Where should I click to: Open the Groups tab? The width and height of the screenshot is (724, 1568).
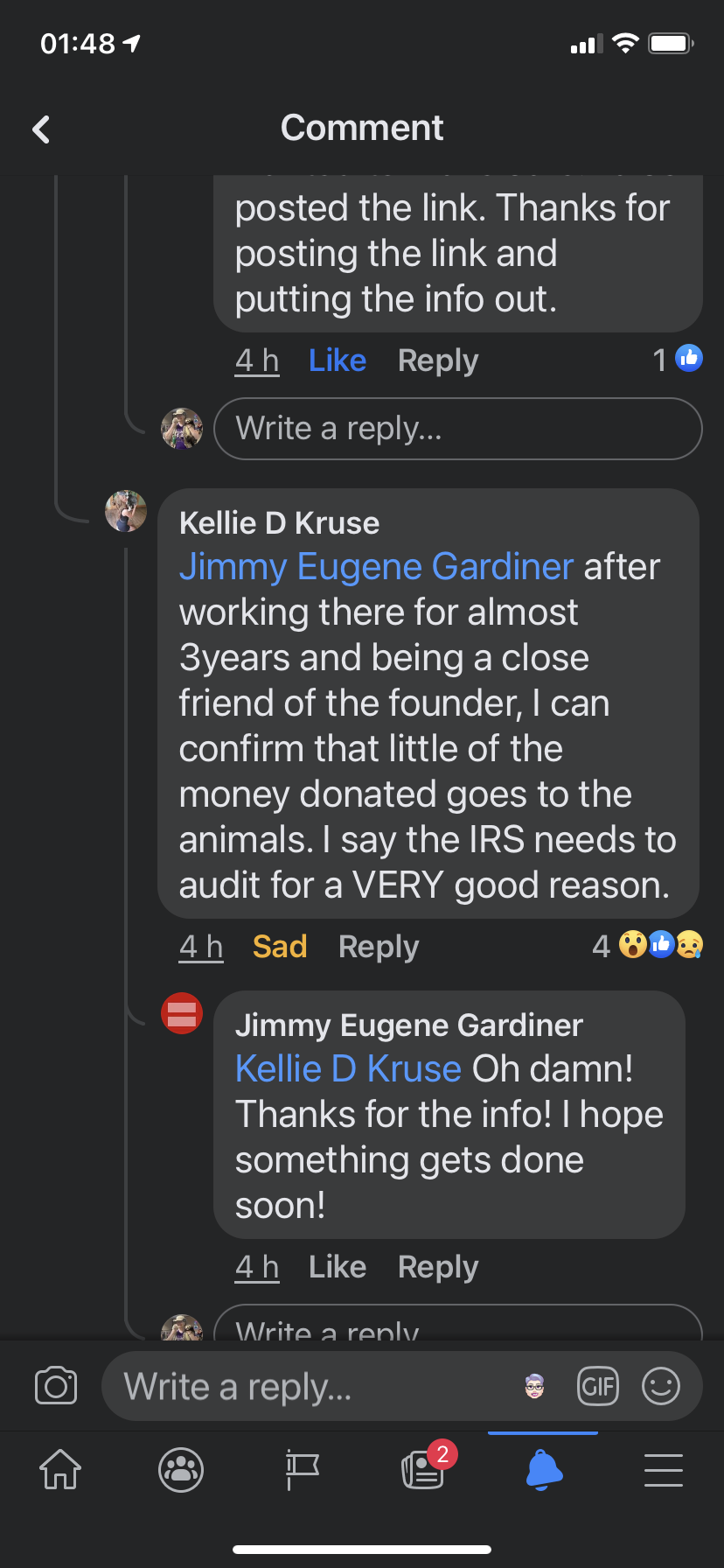(181, 1469)
